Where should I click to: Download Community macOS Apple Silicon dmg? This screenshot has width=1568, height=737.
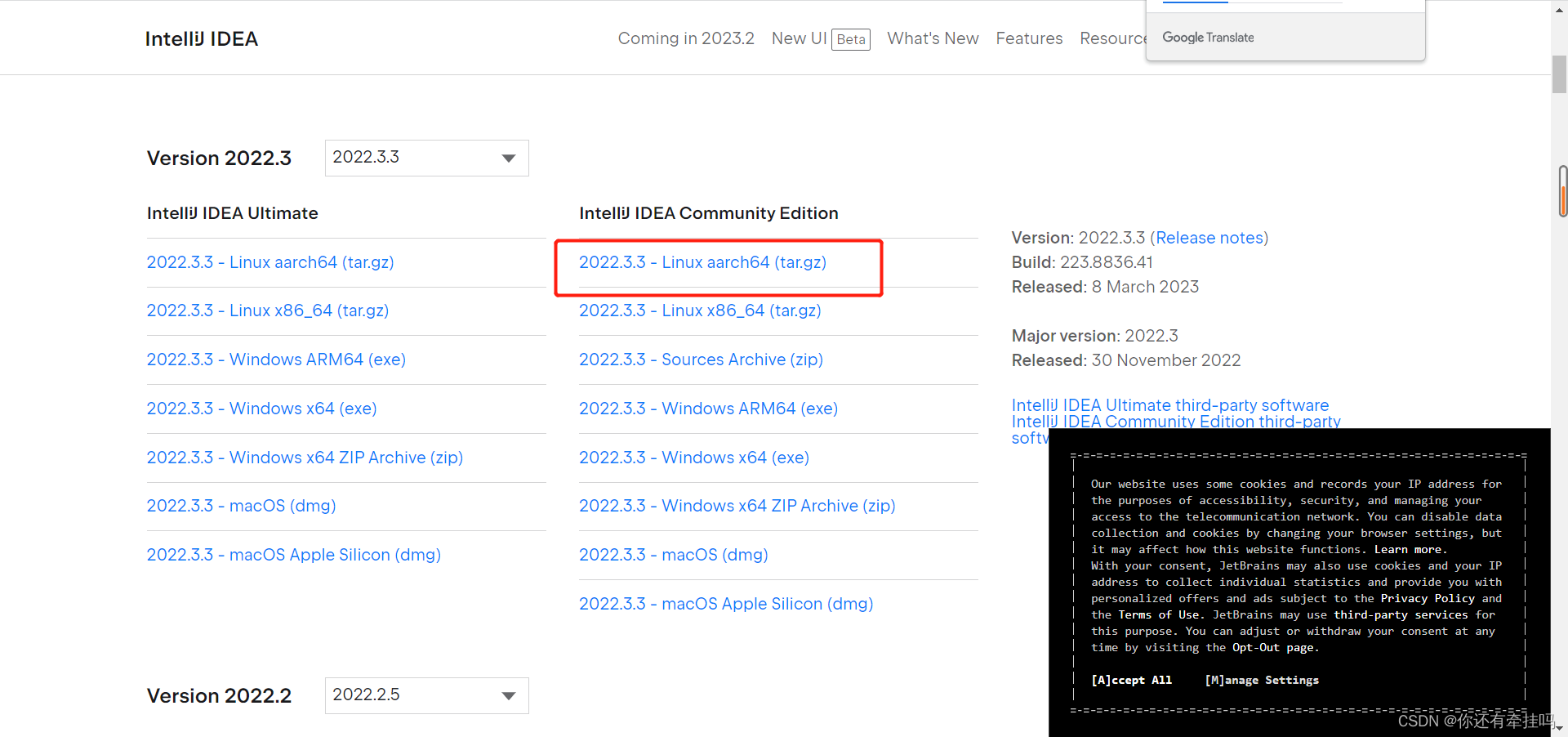pyautogui.click(x=726, y=604)
